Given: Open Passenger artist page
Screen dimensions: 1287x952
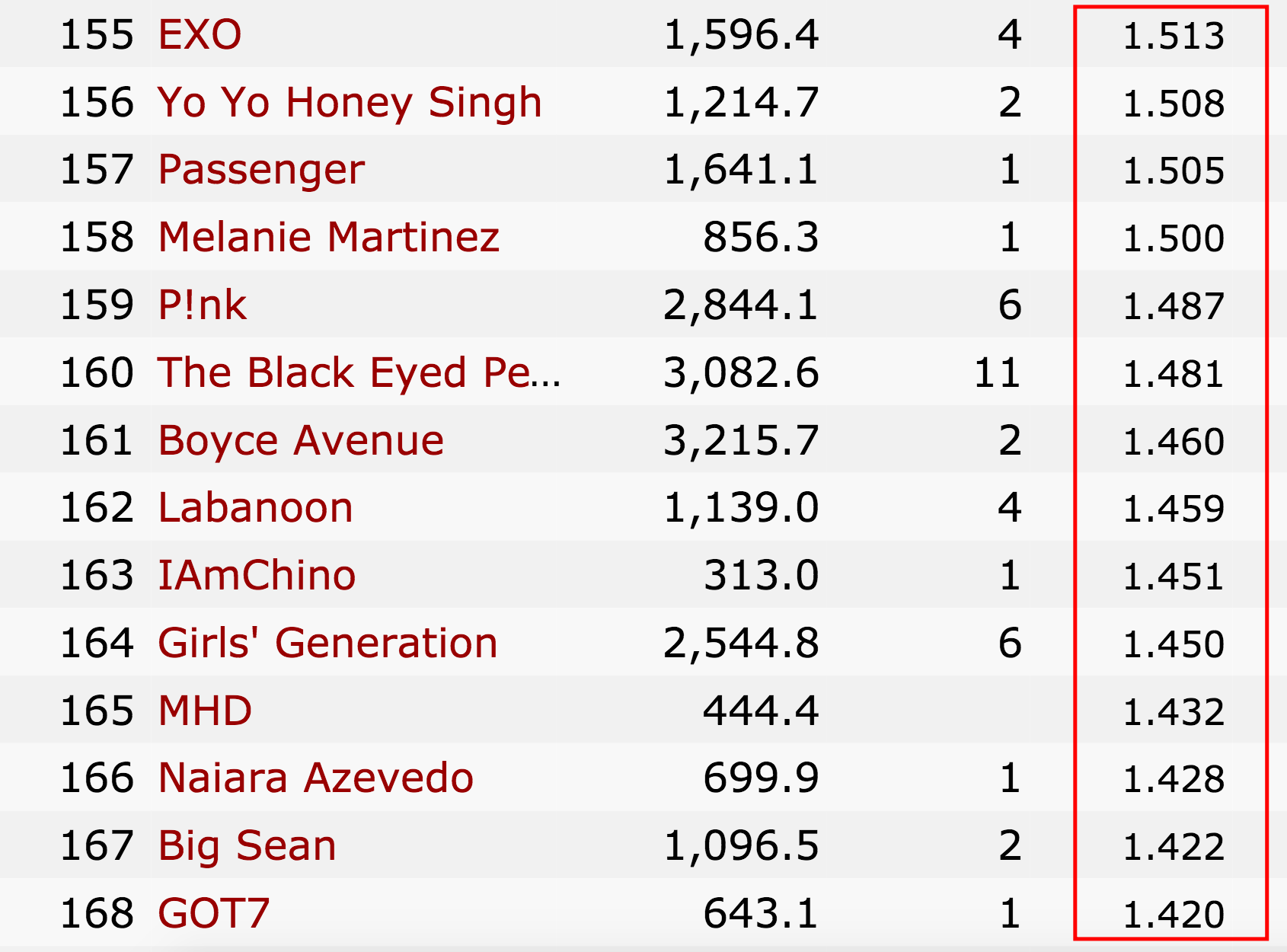Looking at the screenshot, I should [x=261, y=170].
